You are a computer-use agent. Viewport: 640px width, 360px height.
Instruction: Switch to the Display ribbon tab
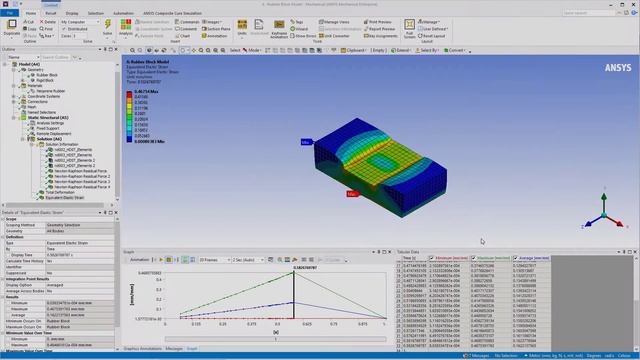72,13
